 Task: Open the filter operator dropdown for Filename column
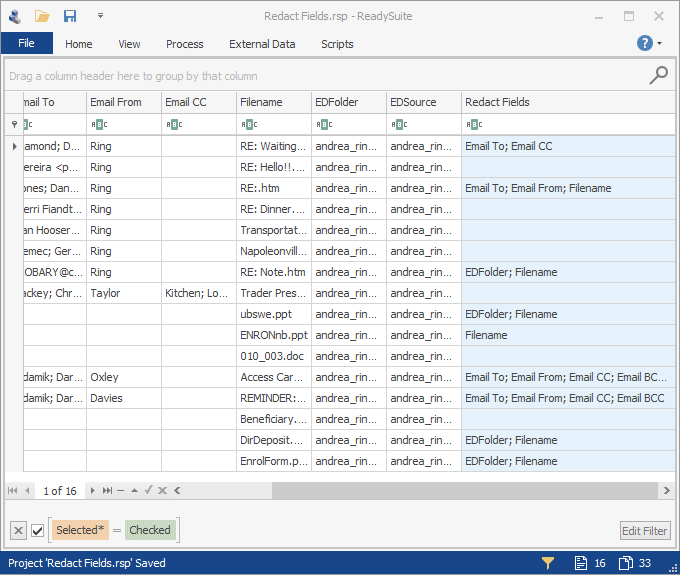tap(249, 124)
